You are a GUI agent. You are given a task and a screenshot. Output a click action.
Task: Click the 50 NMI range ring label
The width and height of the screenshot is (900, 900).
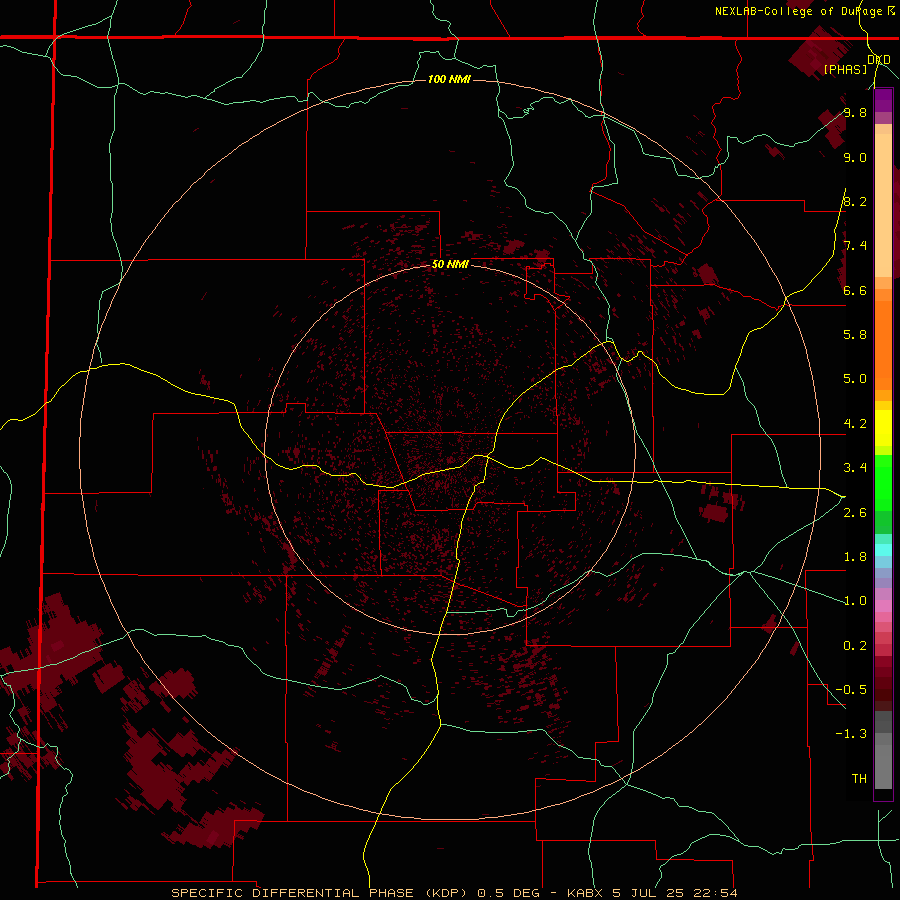coord(450,264)
